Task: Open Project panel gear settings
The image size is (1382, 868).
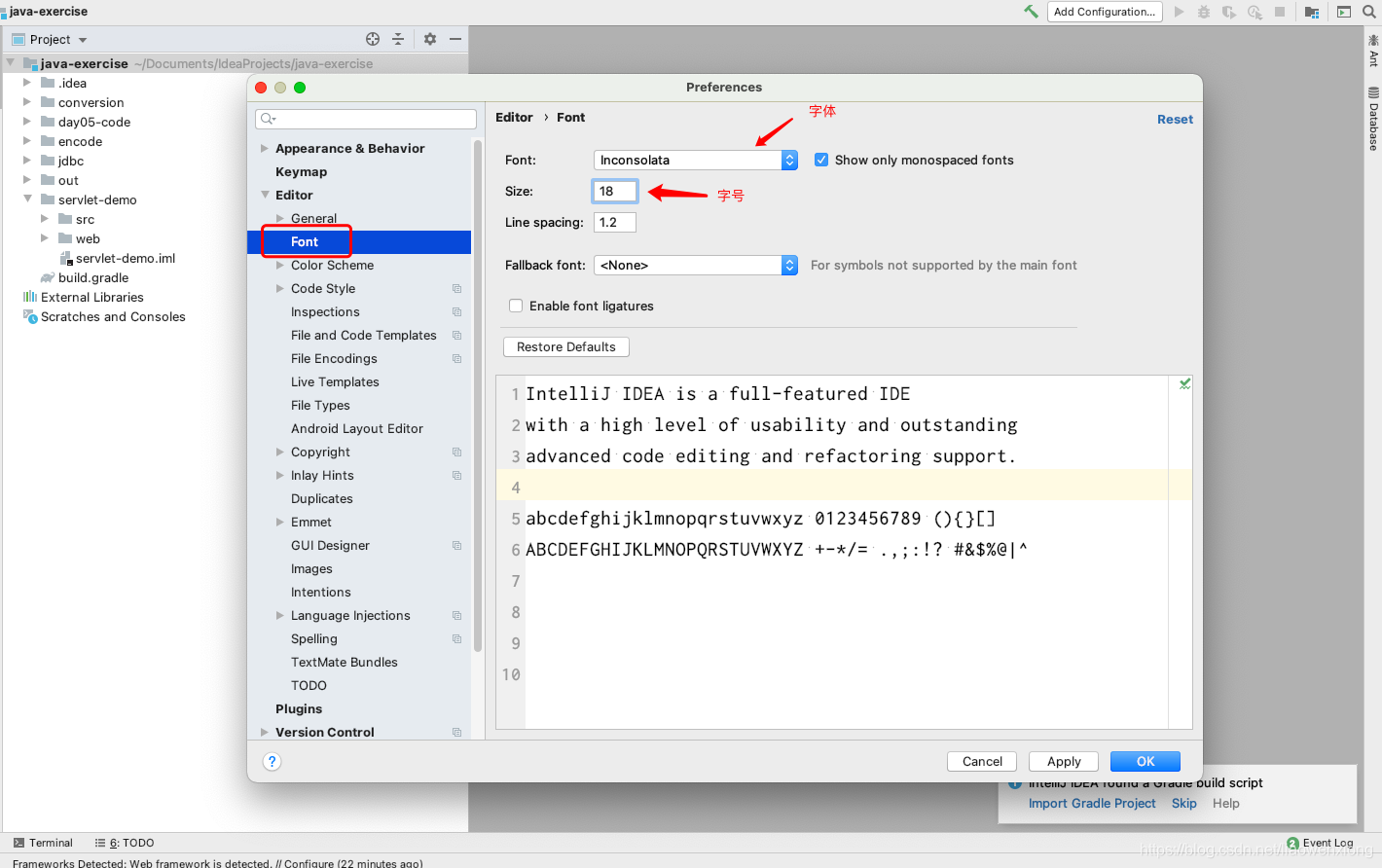Action: pos(430,39)
